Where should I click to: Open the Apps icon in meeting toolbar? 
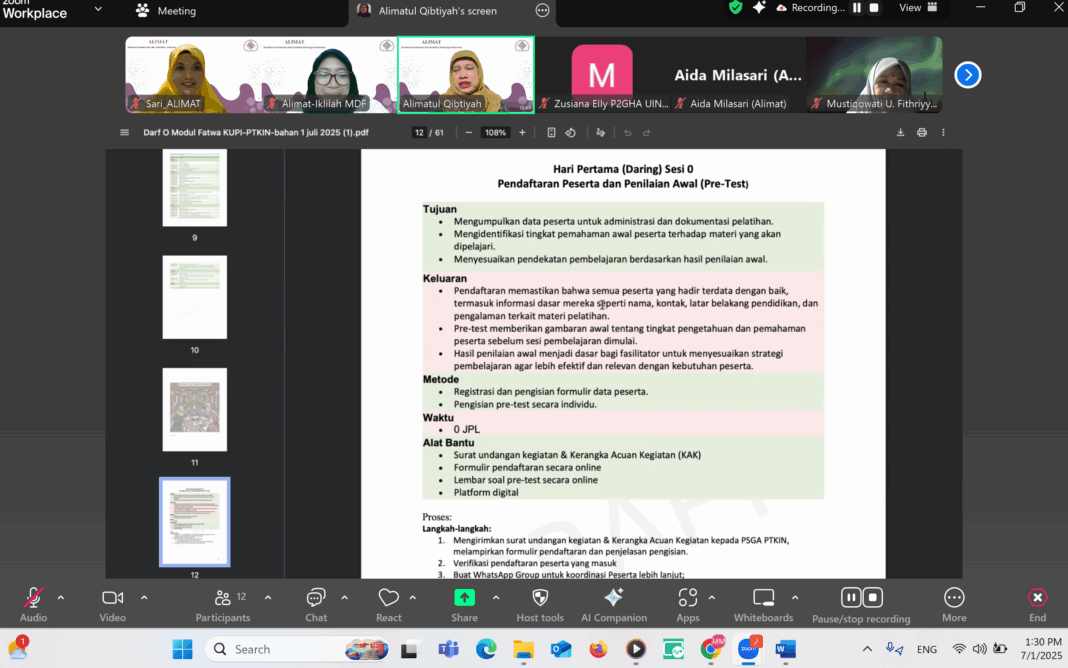point(687,598)
